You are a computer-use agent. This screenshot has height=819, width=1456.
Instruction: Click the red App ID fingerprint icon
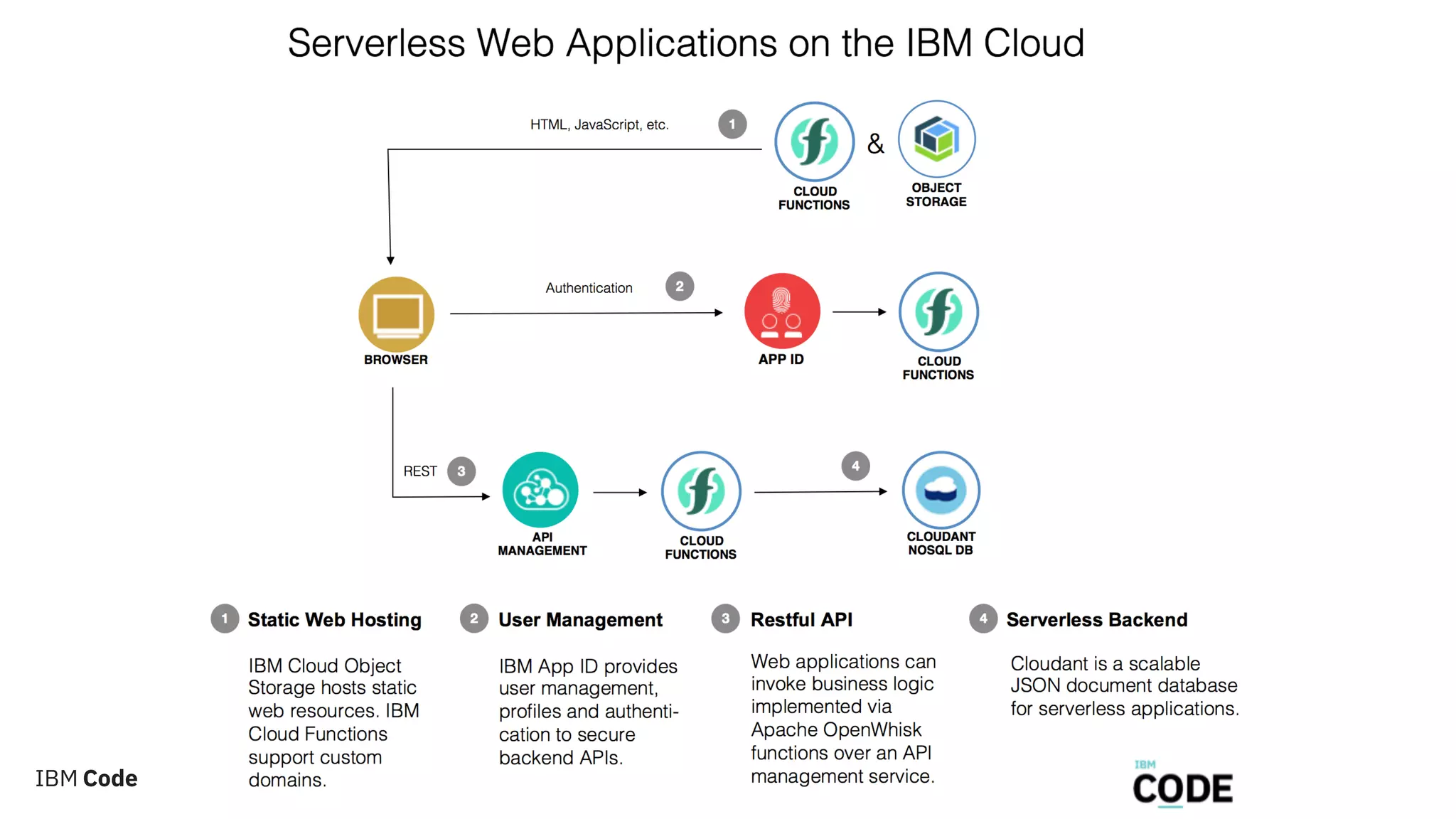(x=781, y=311)
